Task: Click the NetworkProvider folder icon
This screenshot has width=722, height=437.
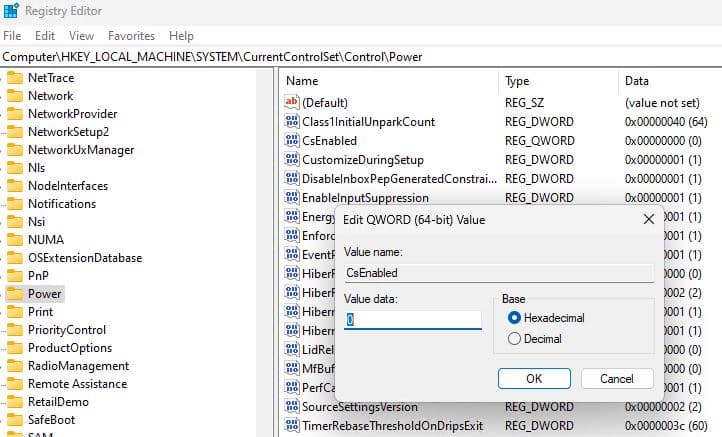Action: [14, 114]
